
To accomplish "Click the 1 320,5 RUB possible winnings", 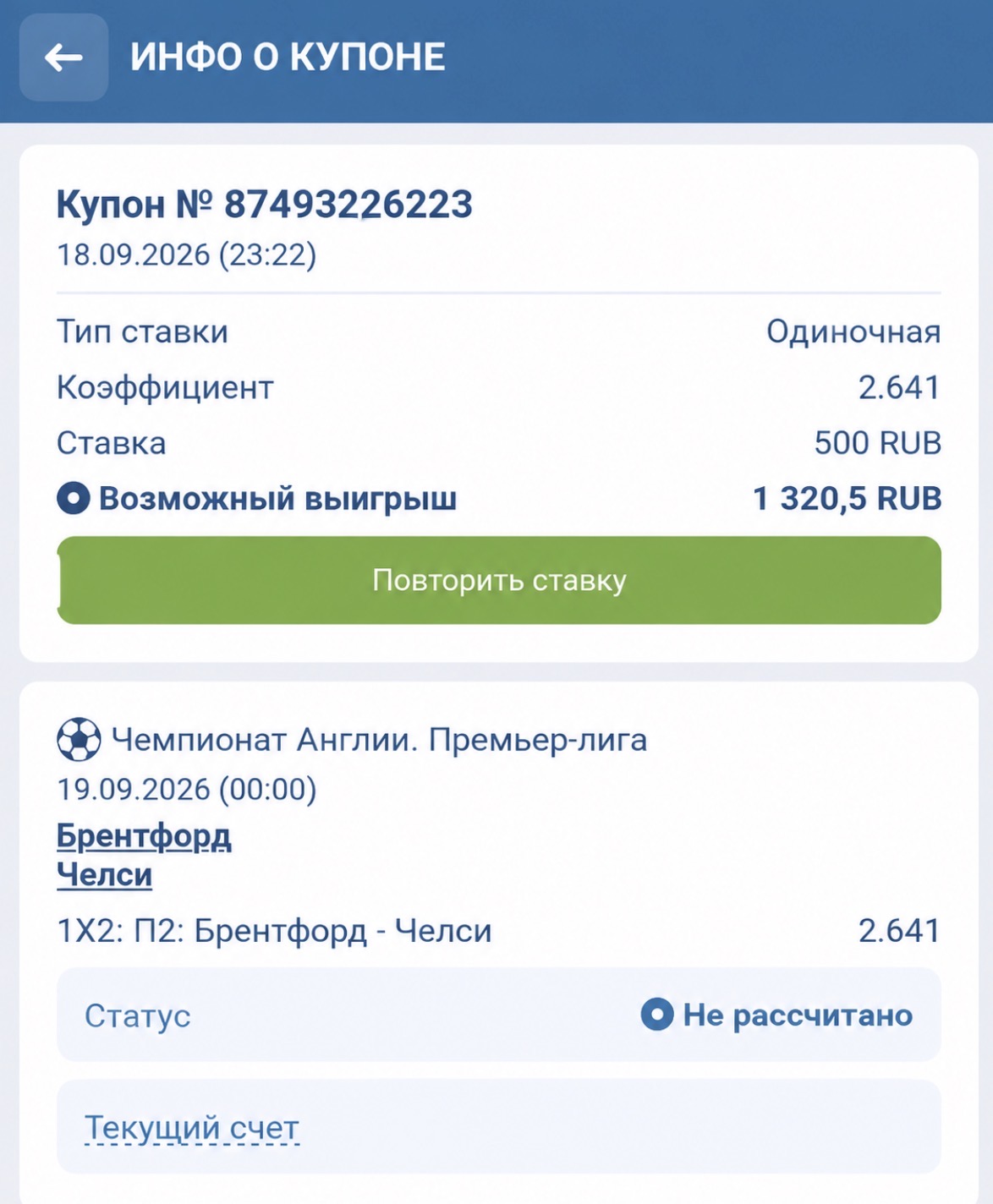I will pyautogui.click(x=847, y=498).
